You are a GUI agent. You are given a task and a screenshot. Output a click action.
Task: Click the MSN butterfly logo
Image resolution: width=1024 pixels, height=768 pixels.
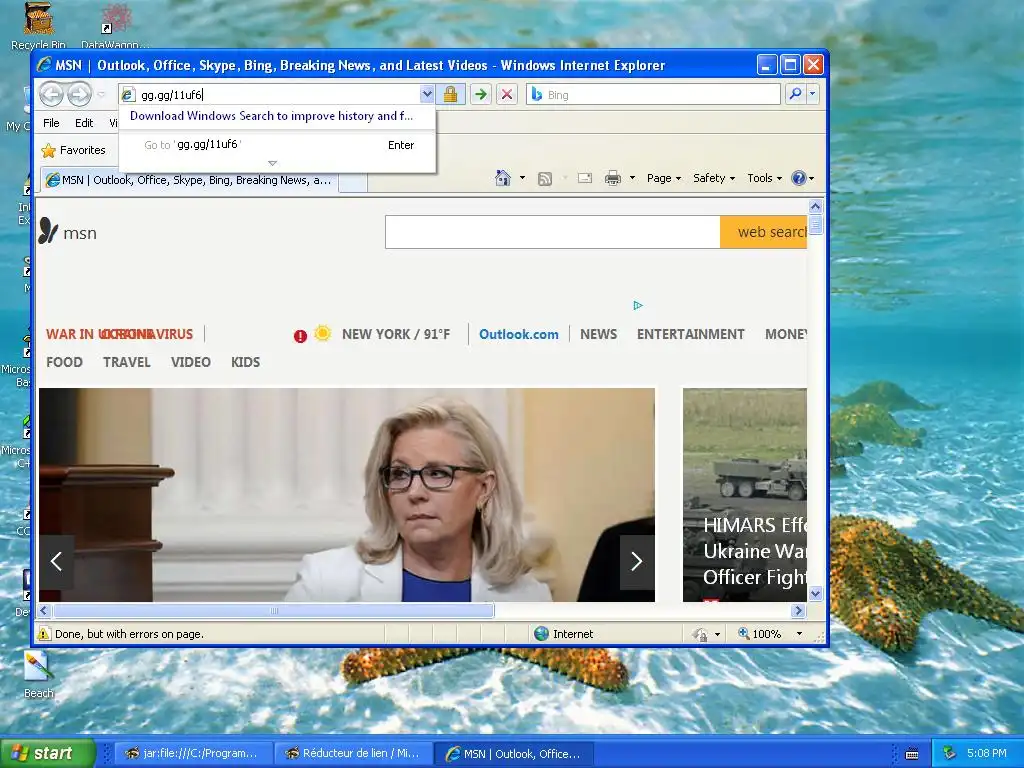pos(48,231)
